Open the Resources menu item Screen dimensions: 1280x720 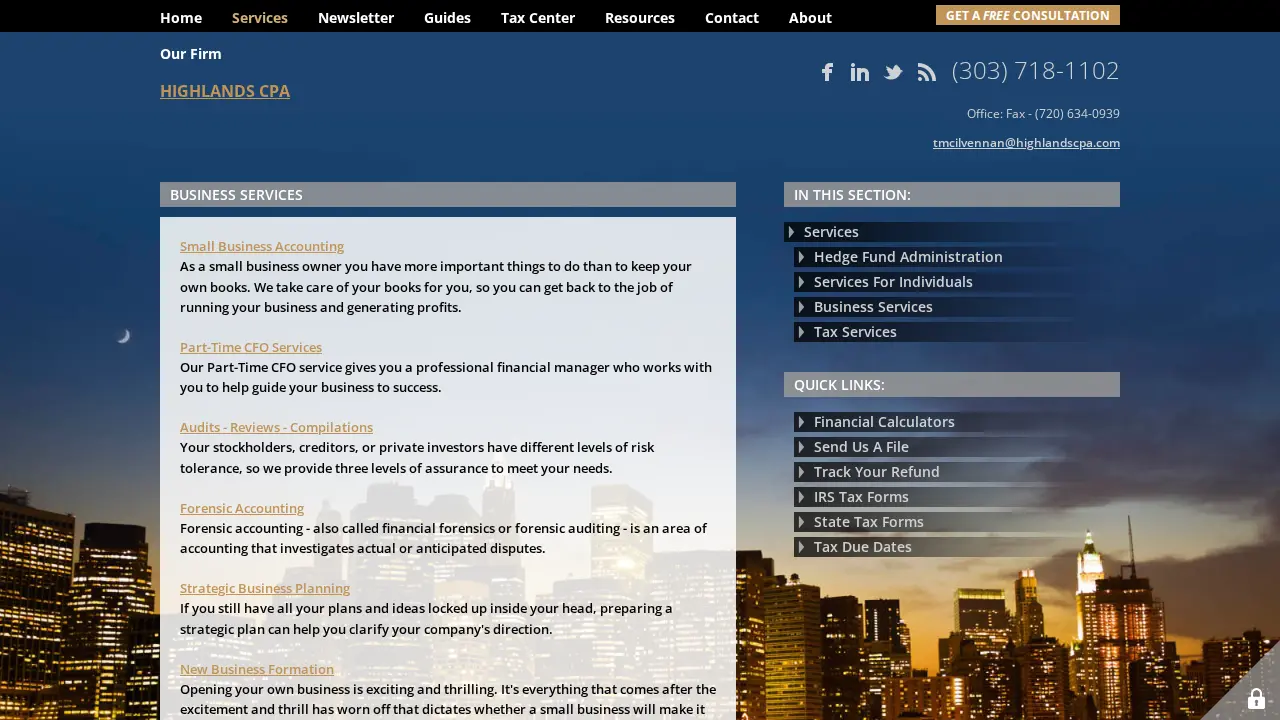(640, 17)
